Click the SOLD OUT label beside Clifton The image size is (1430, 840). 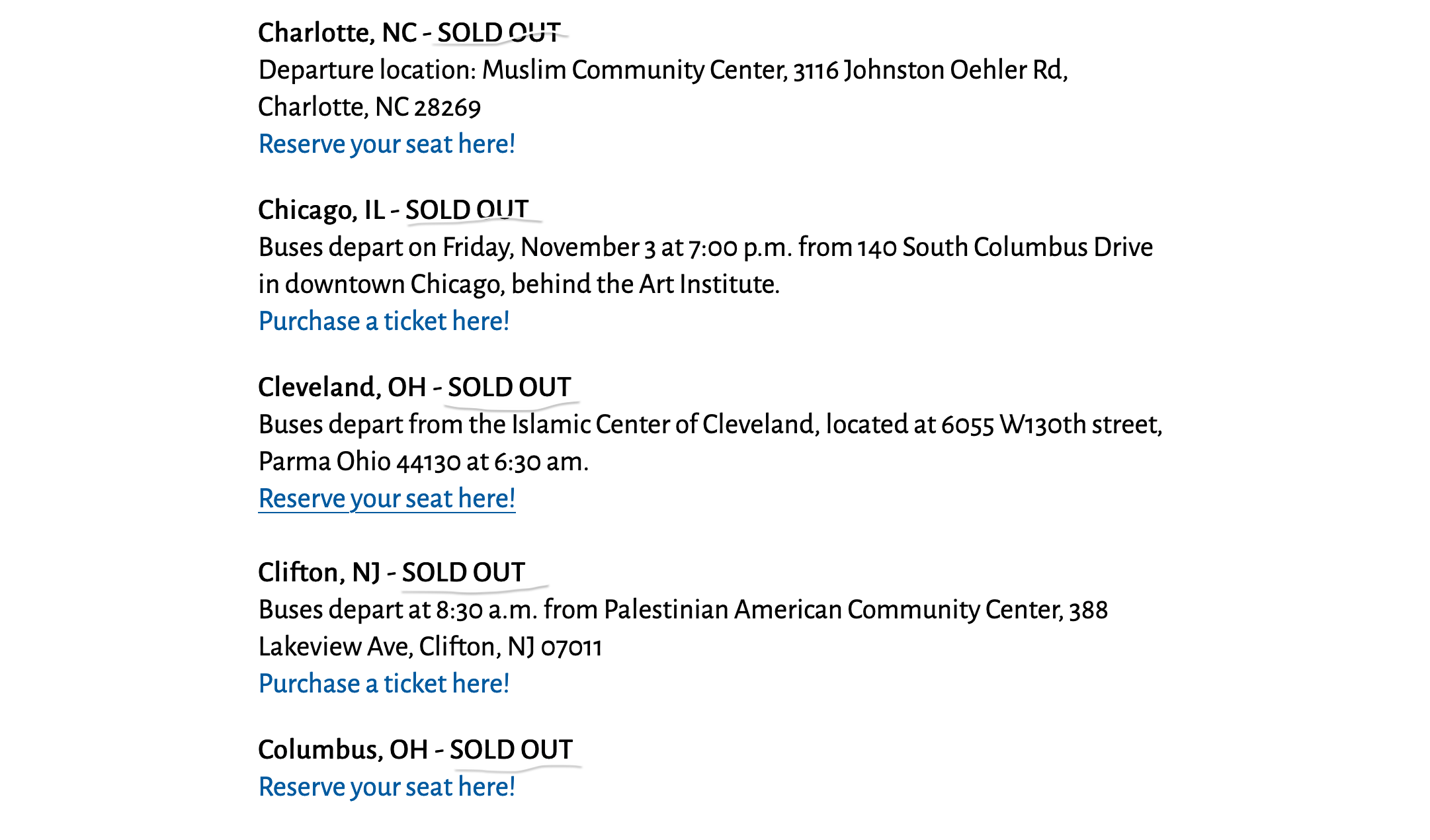tap(463, 573)
